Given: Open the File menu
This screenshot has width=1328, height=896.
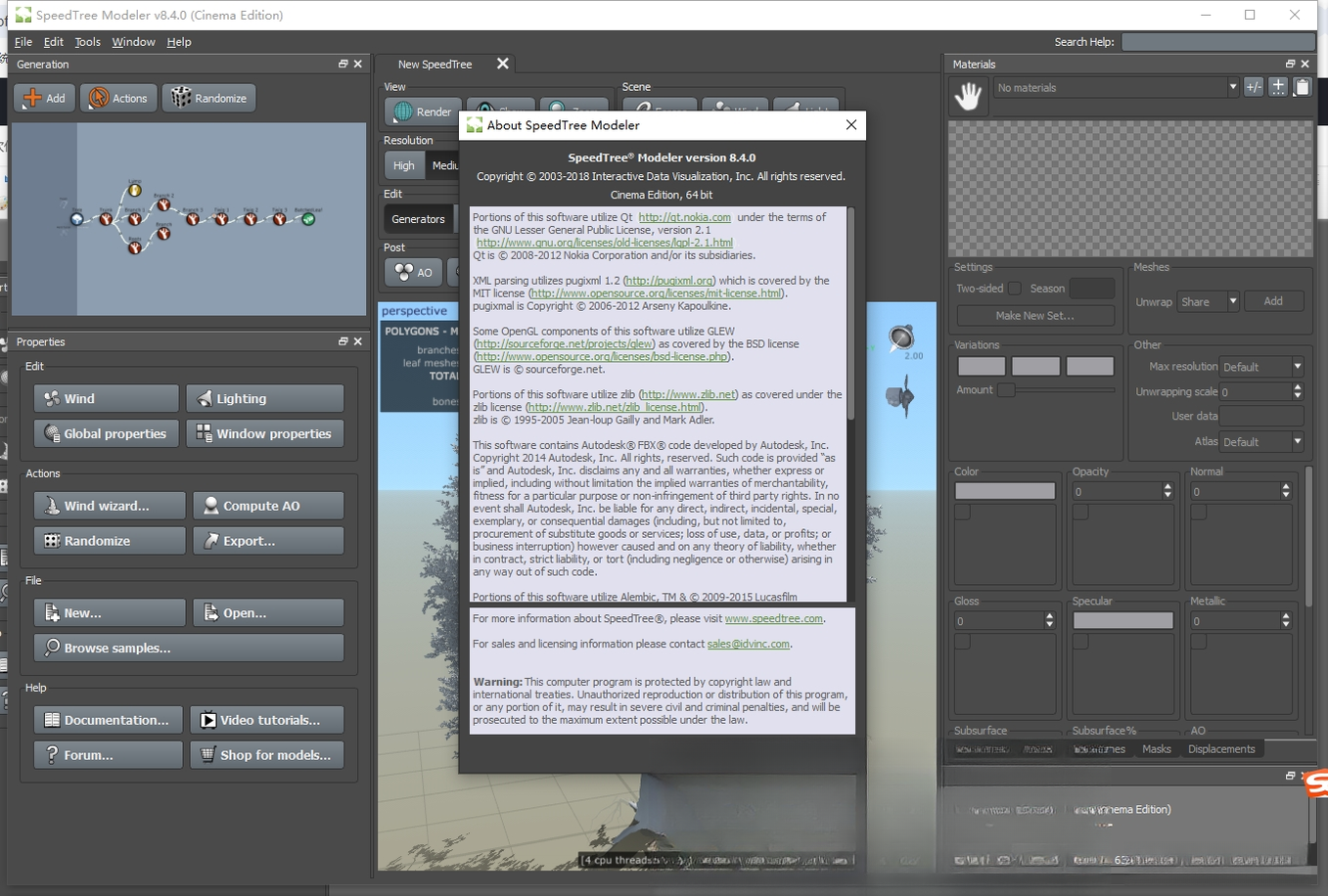Looking at the screenshot, I should [x=23, y=42].
